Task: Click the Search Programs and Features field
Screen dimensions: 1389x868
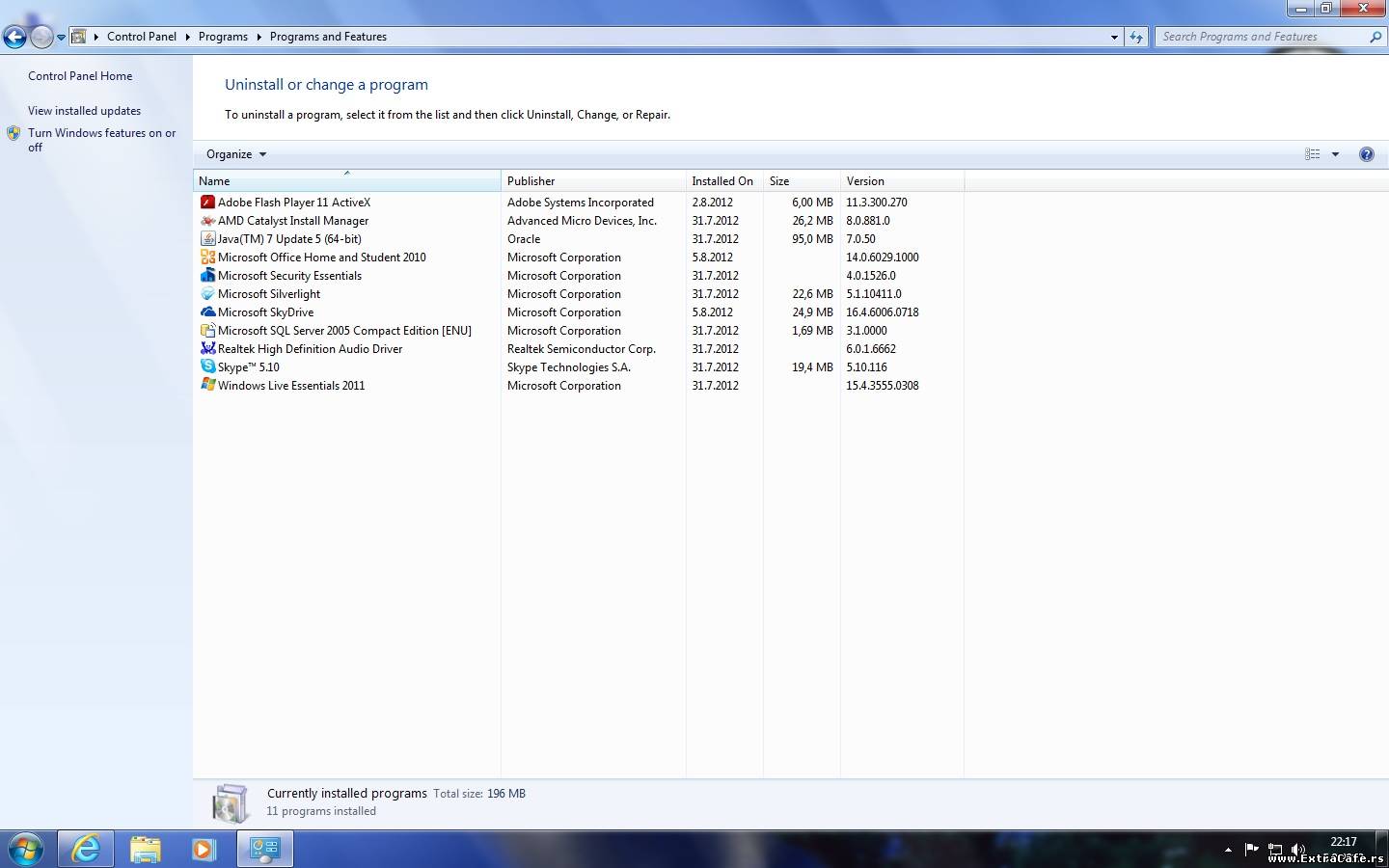Action: click(1262, 37)
